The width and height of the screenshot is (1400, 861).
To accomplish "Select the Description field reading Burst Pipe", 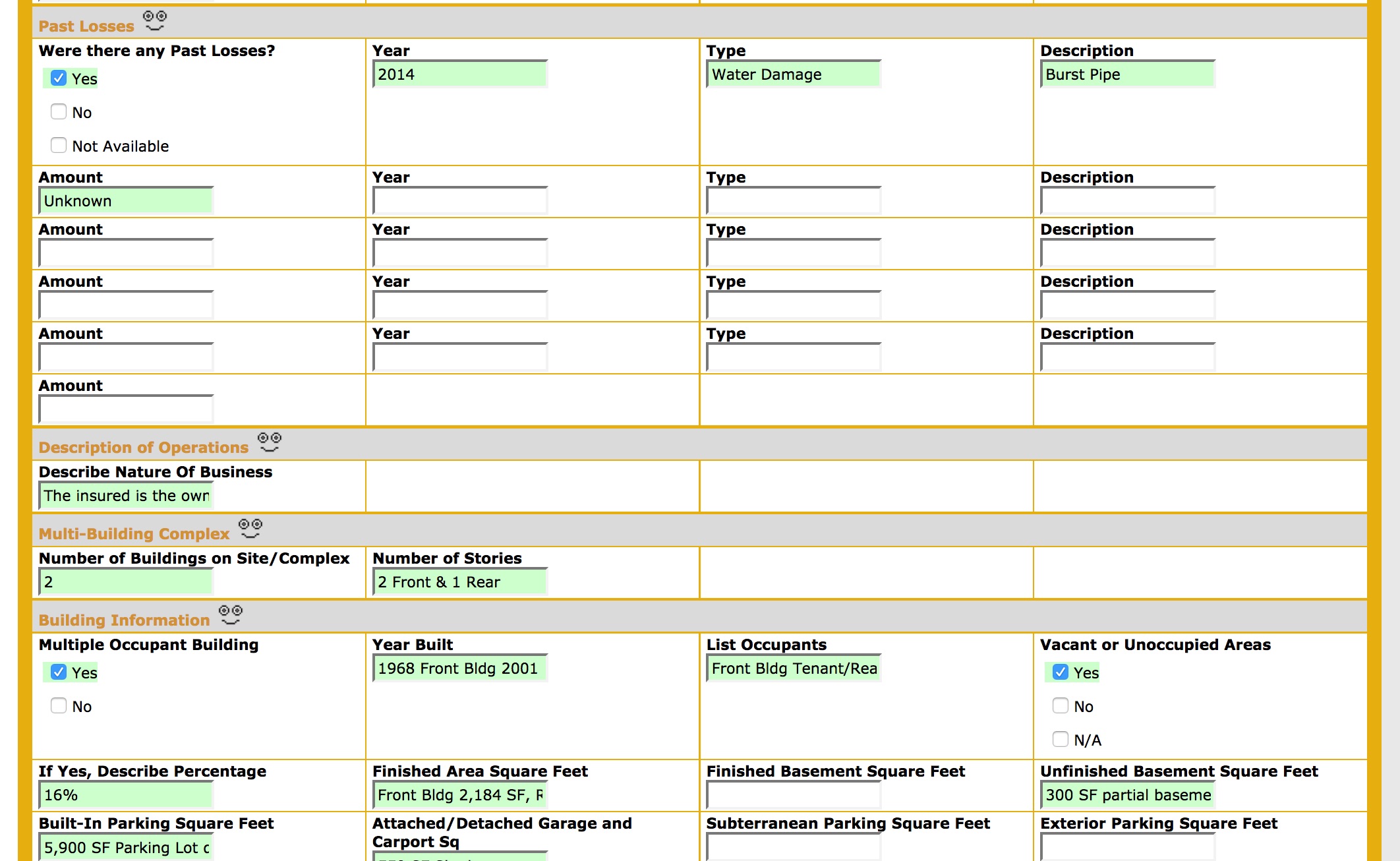I will pos(1128,74).
